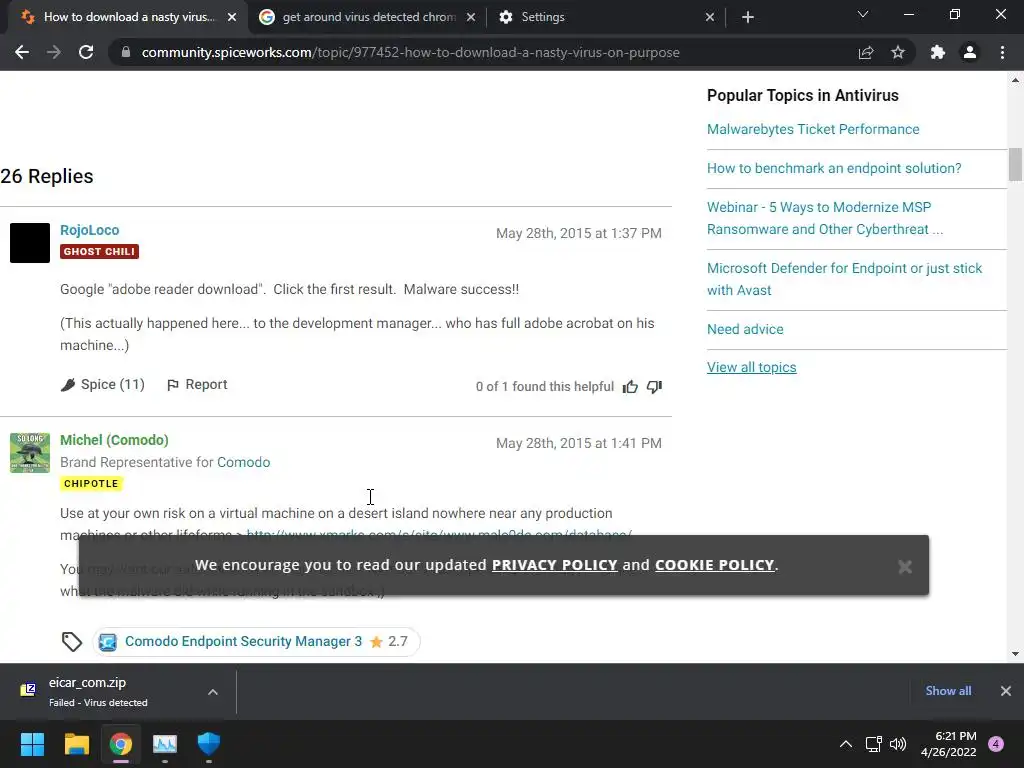
Task: Click the scrollbar up arrow
Action: [x=1015, y=80]
